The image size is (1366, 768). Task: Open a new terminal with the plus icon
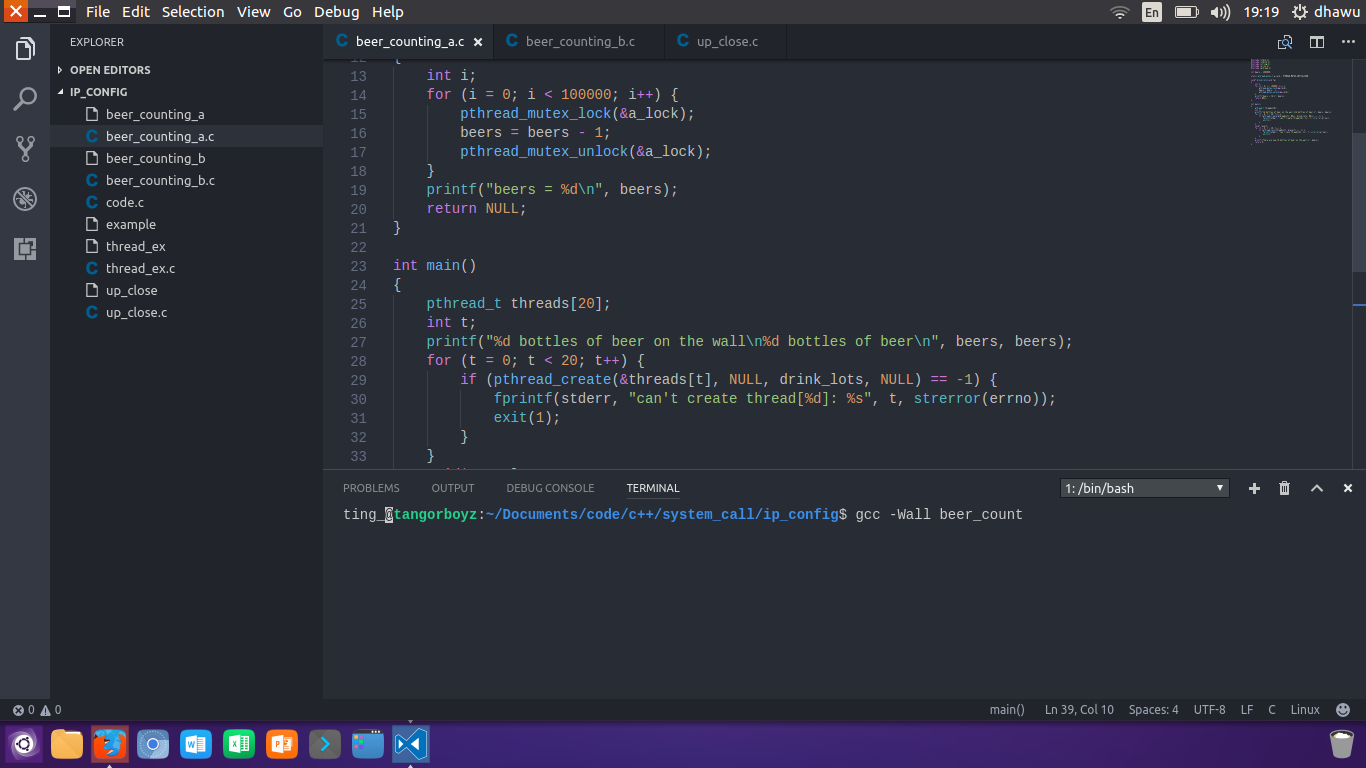point(1254,488)
